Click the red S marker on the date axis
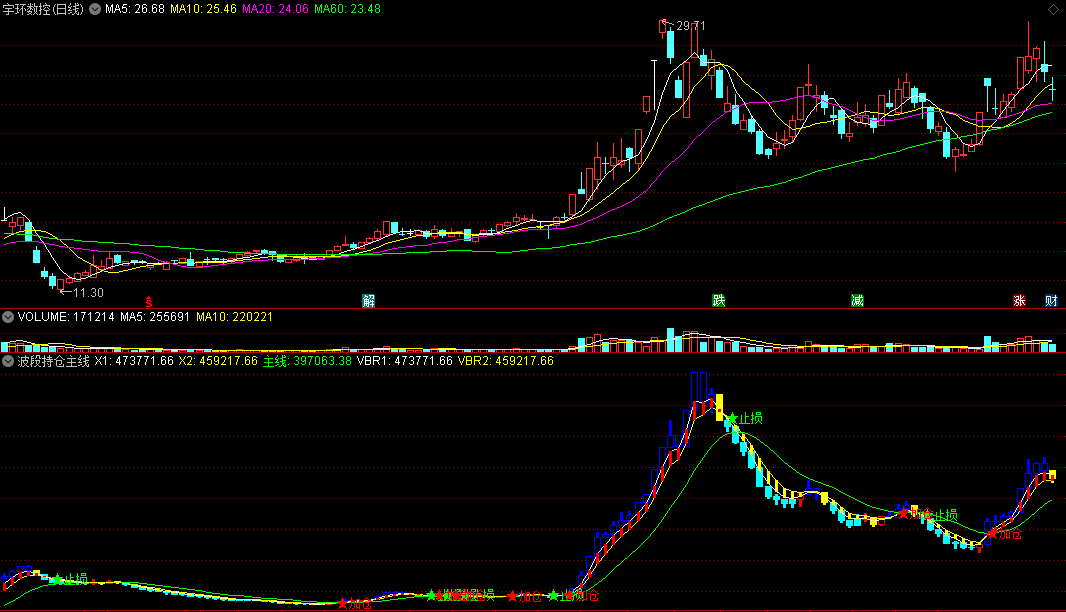Screen dimensions: 1066x612 tap(149, 301)
